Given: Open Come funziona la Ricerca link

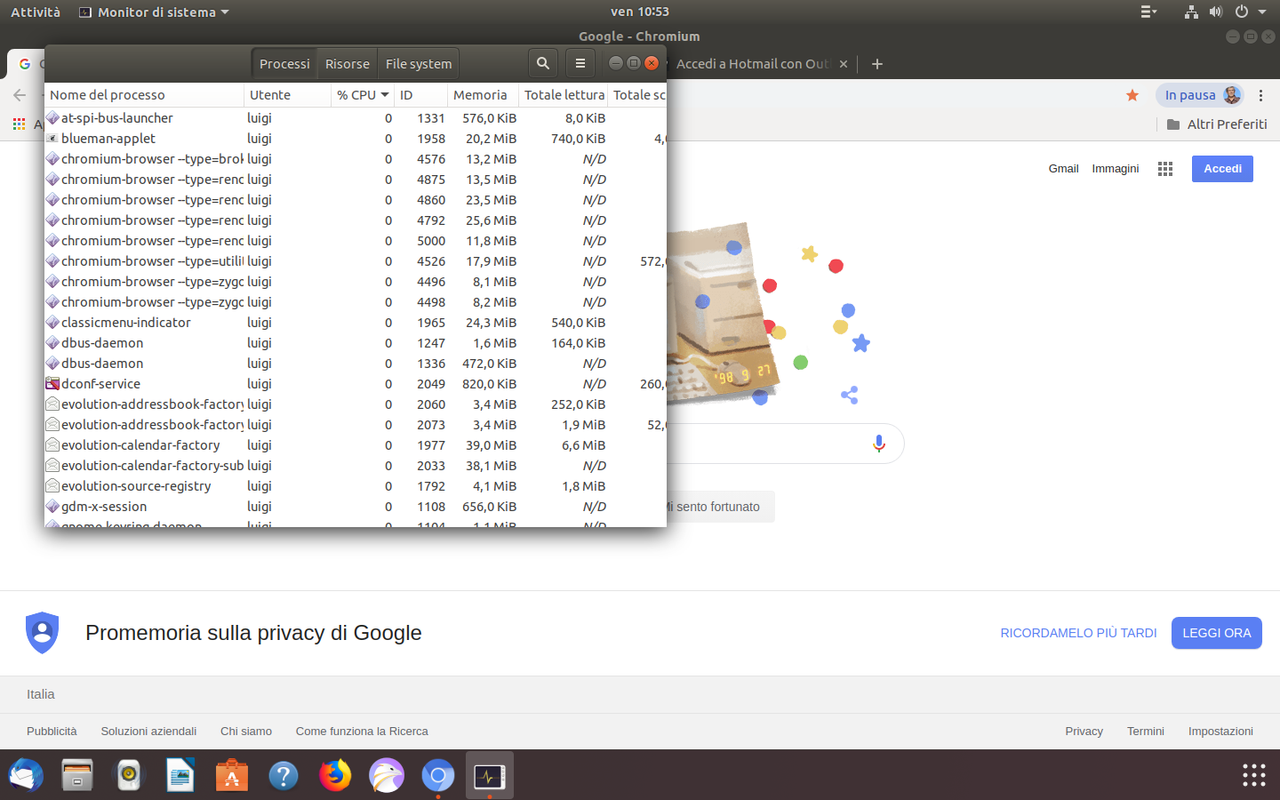Looking at the screenshot, I should click(x=362, y=731).
